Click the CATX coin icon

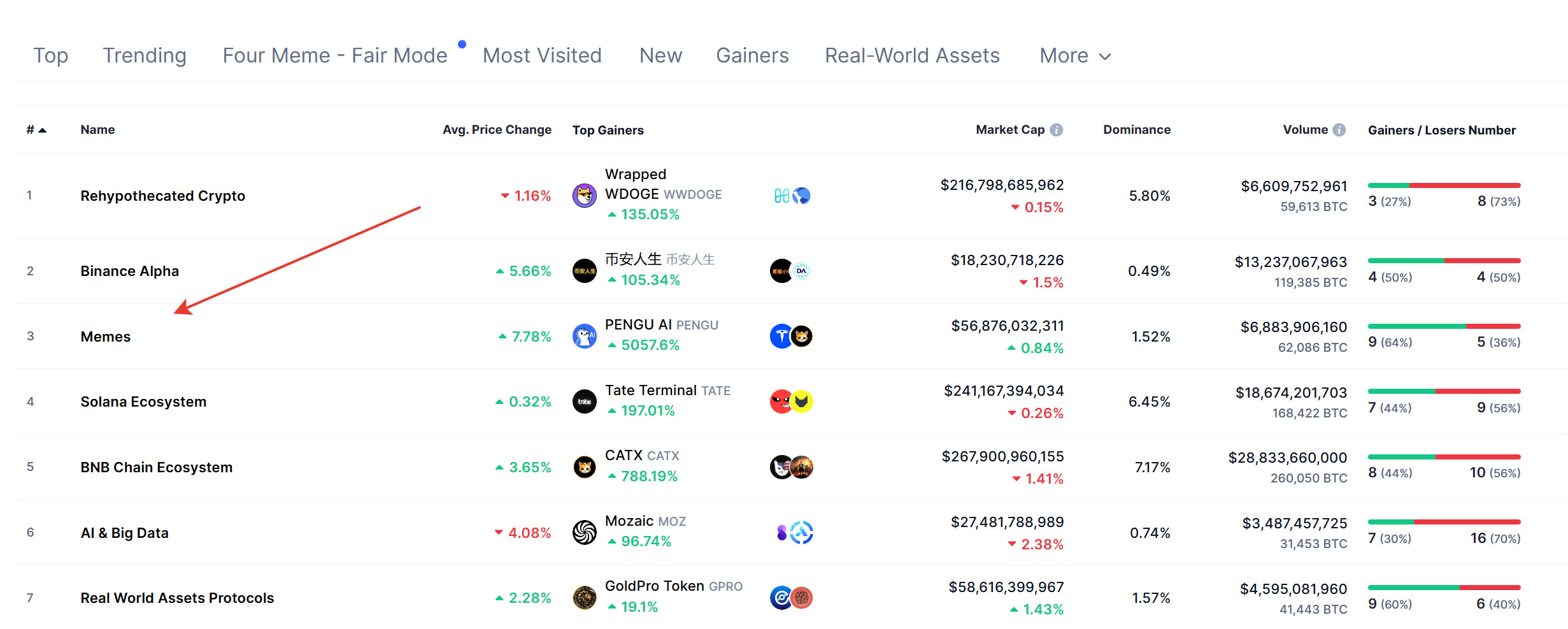tap(584, 467)
